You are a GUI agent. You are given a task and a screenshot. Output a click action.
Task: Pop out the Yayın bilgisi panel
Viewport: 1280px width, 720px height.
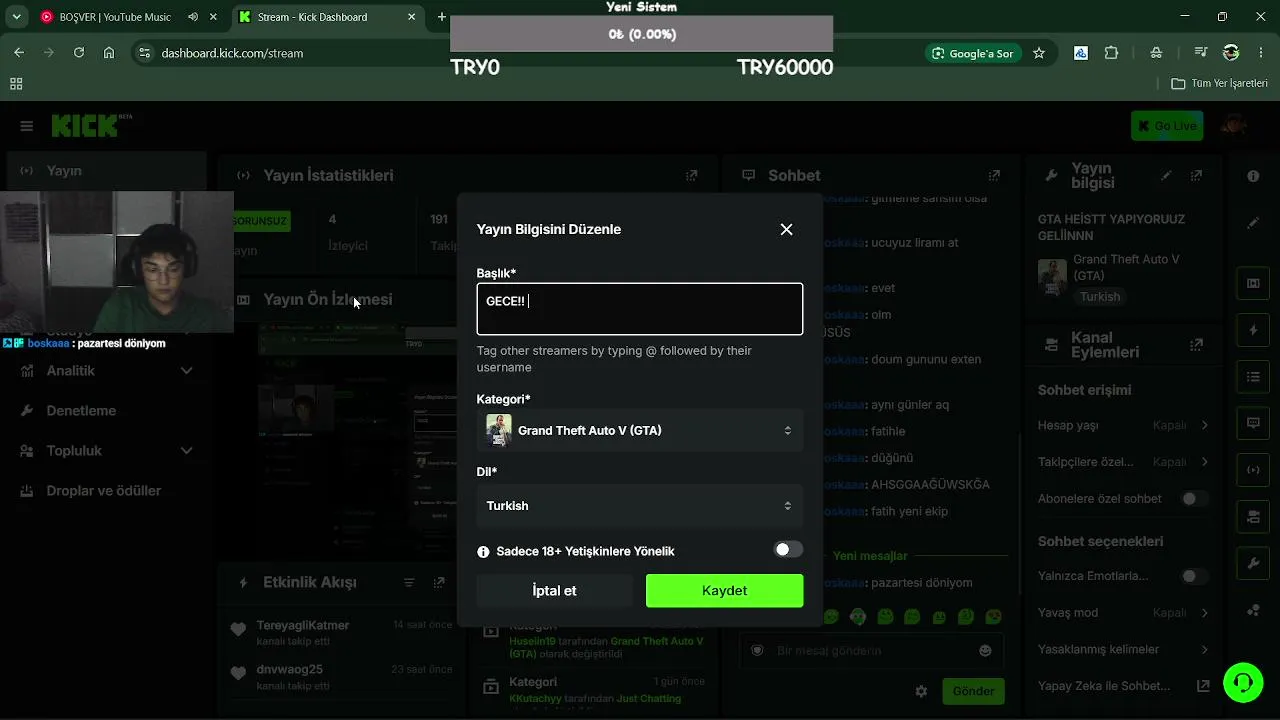[x=1196, y=175]
